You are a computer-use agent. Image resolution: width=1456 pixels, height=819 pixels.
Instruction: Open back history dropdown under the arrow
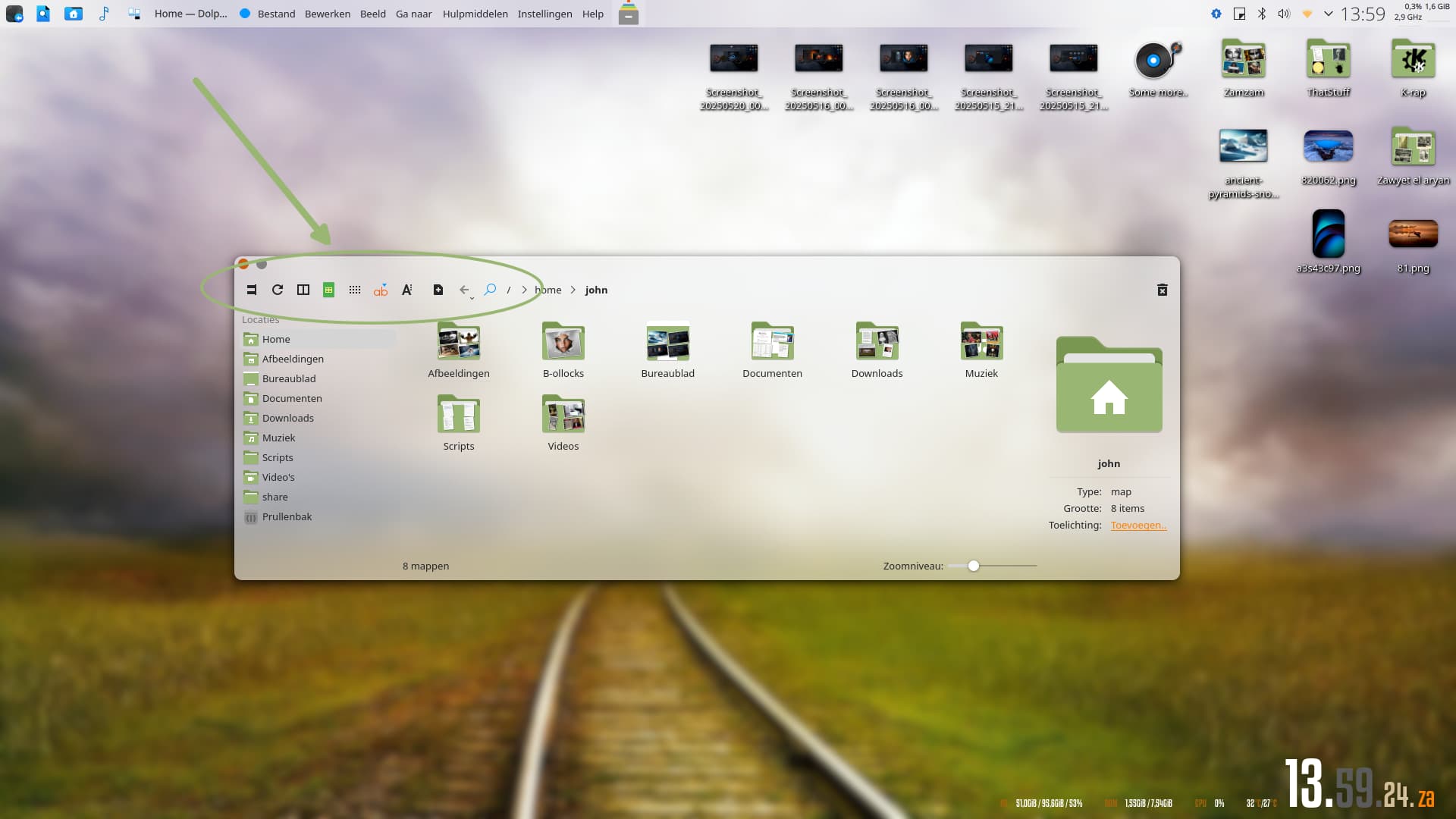point(472,298)
